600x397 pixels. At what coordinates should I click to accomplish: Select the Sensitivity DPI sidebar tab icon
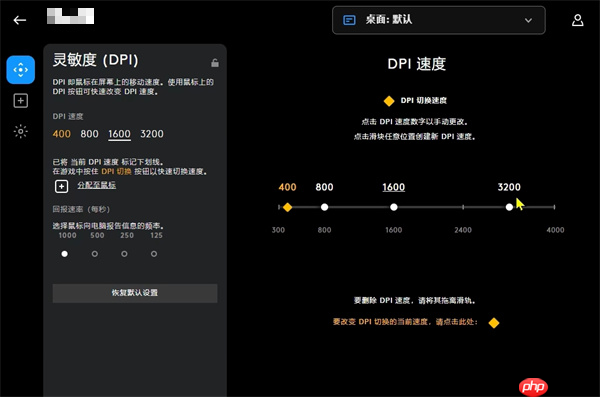(21, 70)
